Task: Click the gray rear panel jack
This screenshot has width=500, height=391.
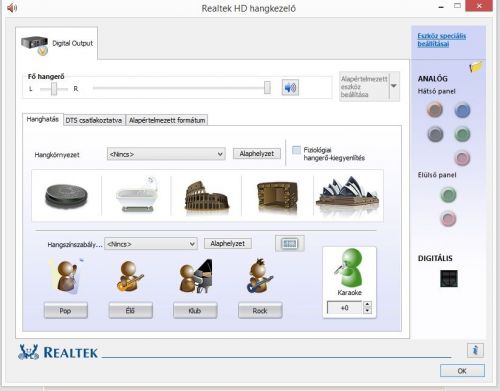Action: coord(435,134)
